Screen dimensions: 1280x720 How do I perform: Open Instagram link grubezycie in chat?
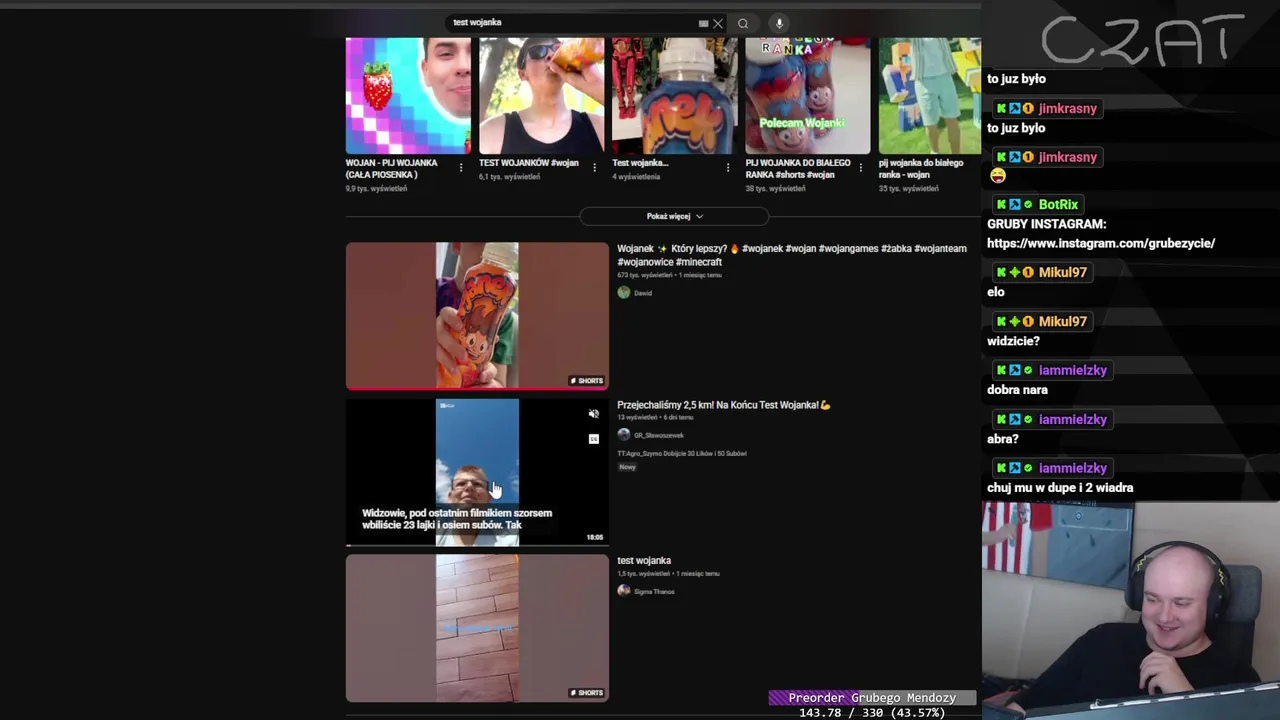[1101, 243]
